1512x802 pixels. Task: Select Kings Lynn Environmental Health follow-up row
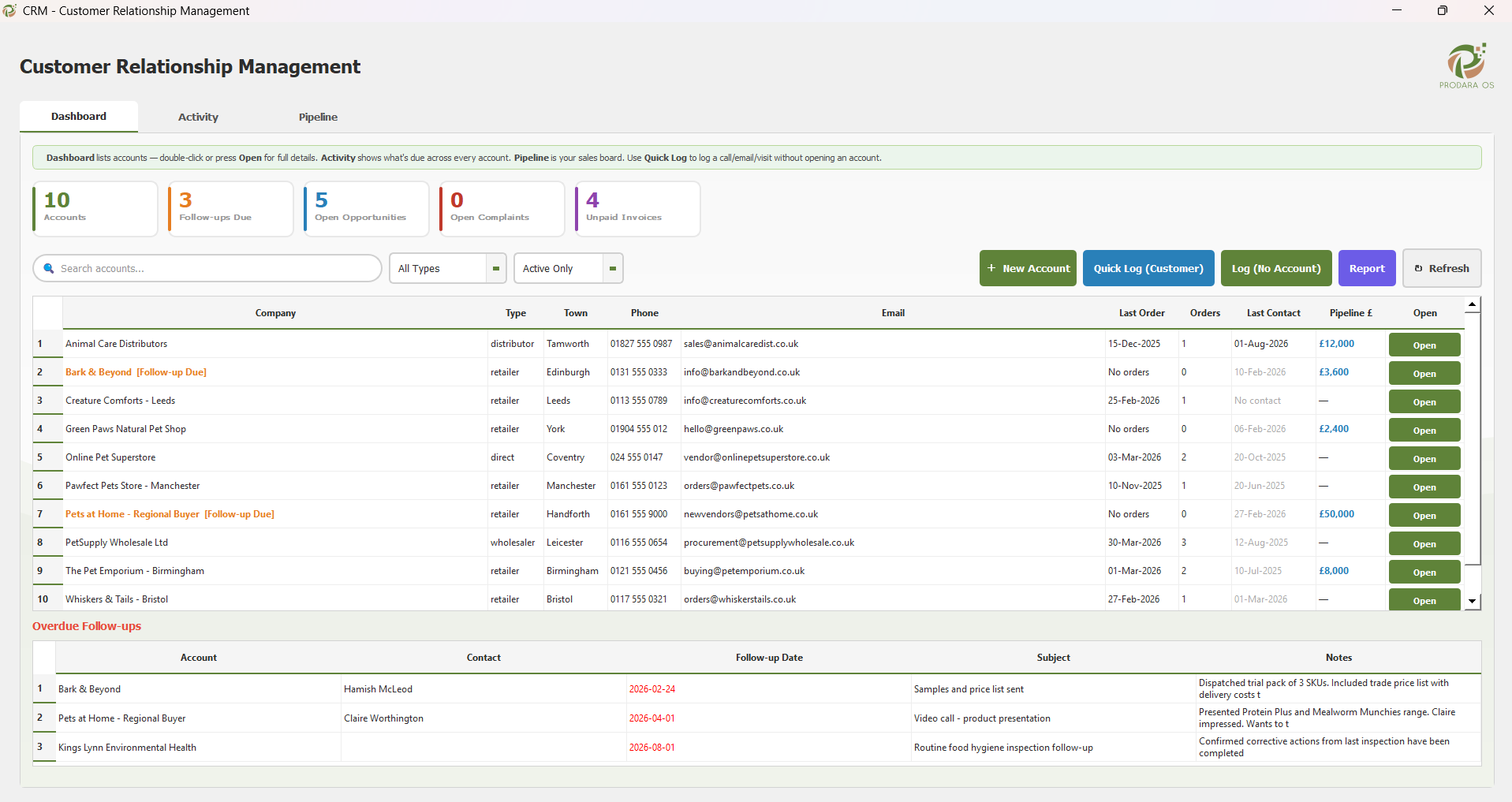[x=757, y=748]
